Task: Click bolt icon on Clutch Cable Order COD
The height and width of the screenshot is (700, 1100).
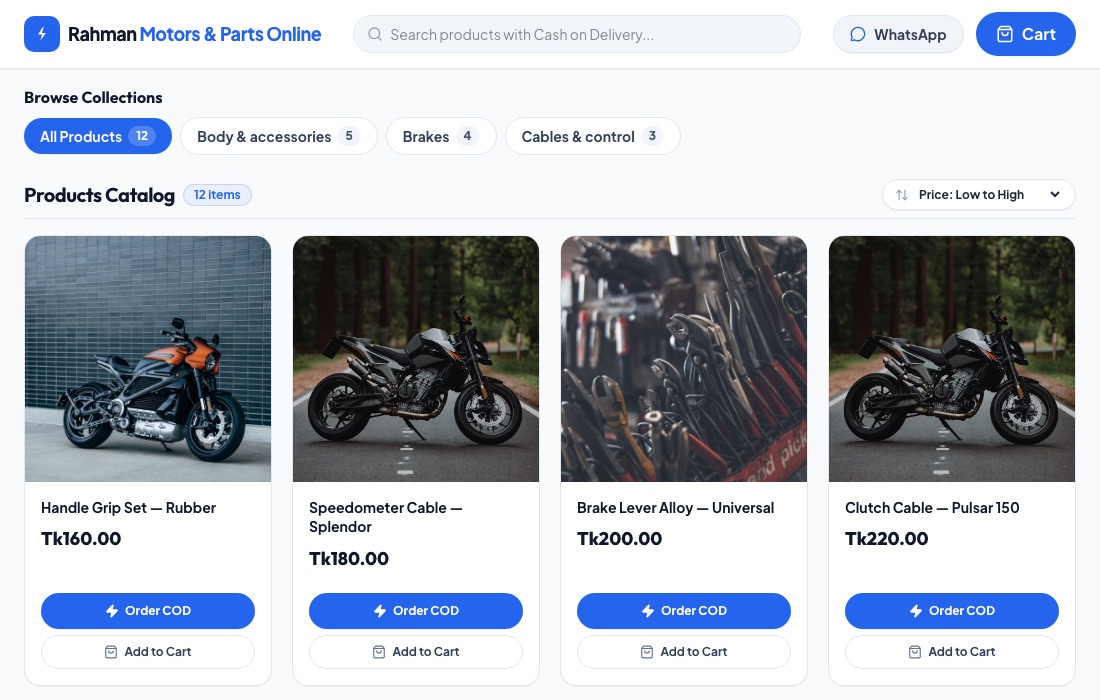Action: point(915,611)
